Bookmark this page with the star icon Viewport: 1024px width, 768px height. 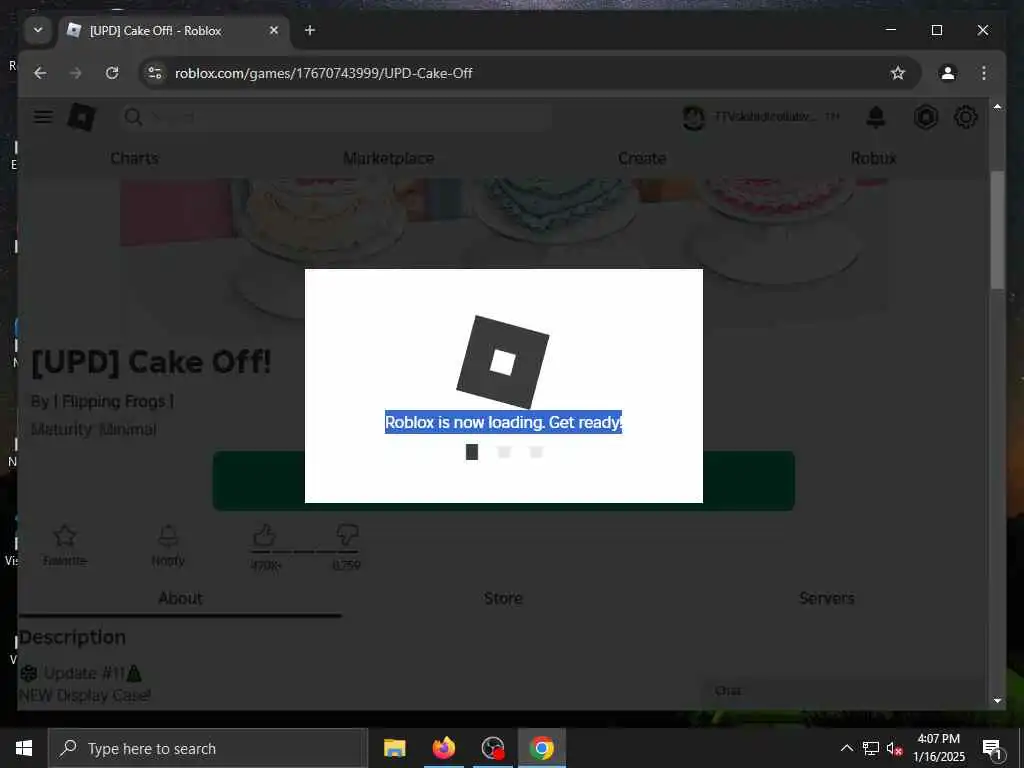click(898, 73)
